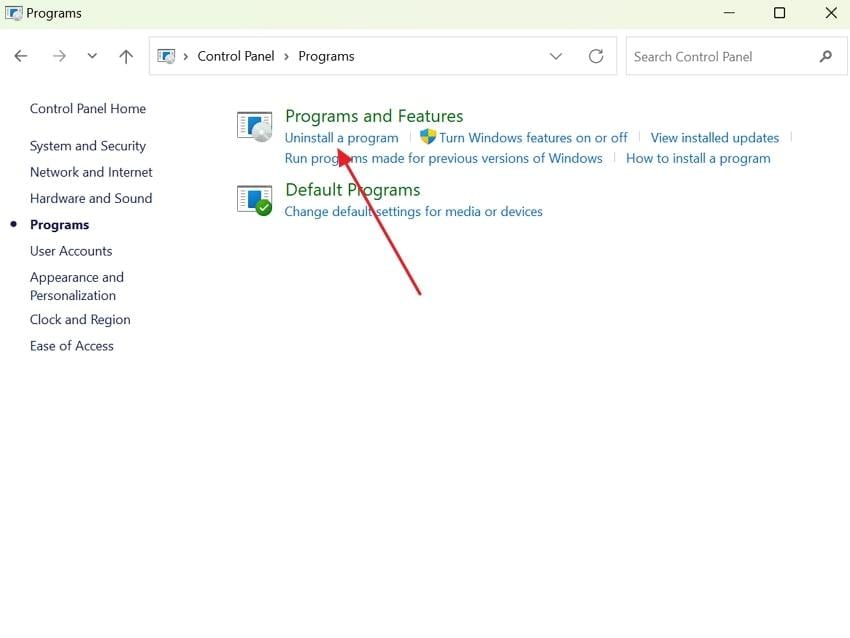Go back using the Back arrow
This screenshot has width=850, height=638.
21,56
